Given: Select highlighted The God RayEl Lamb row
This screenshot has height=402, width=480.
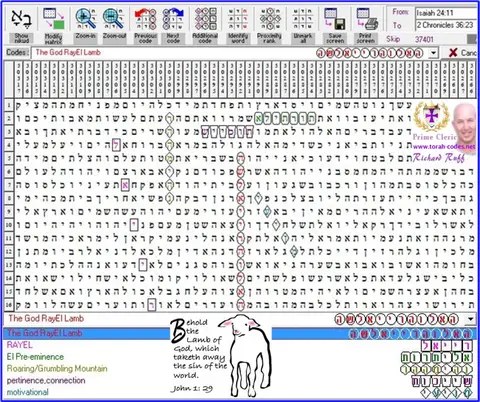Looking at the screenshot, I should [x=240, y=333].
